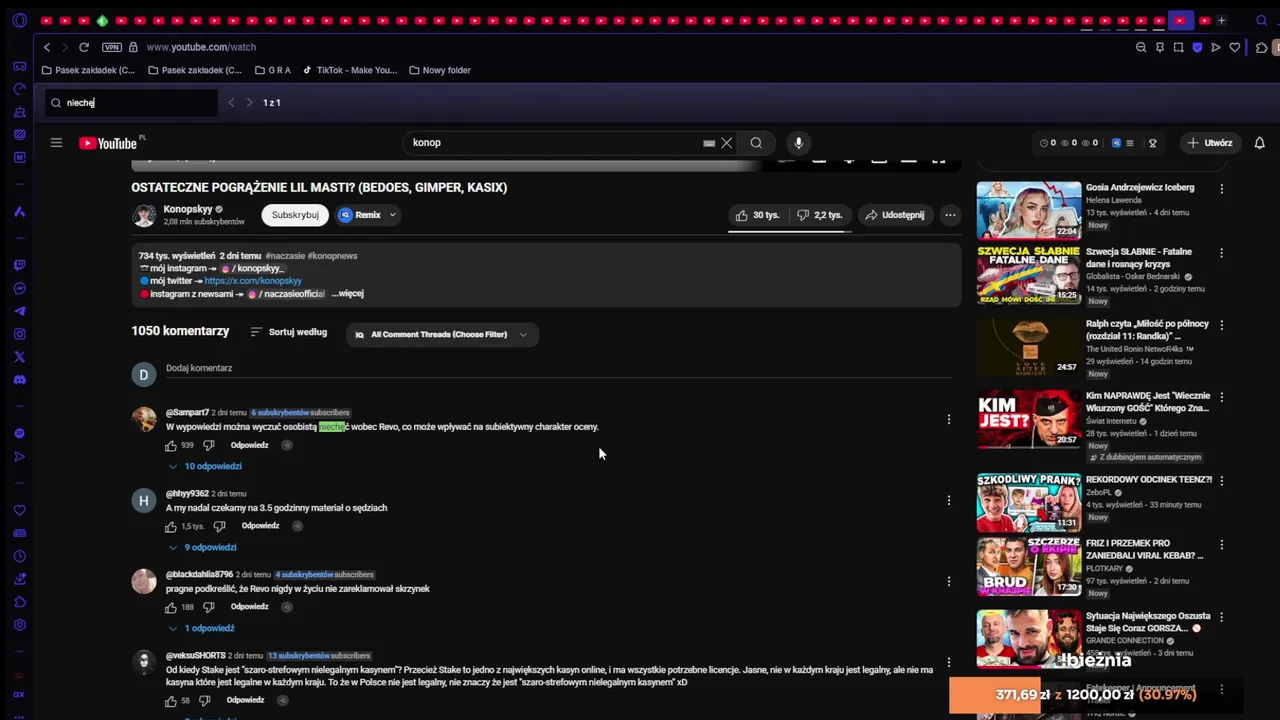Image resolution: width=1280 pixels, height=720 pixels.
Task: Open a new browser tab with plus
Action: [x=1221, y=20]
